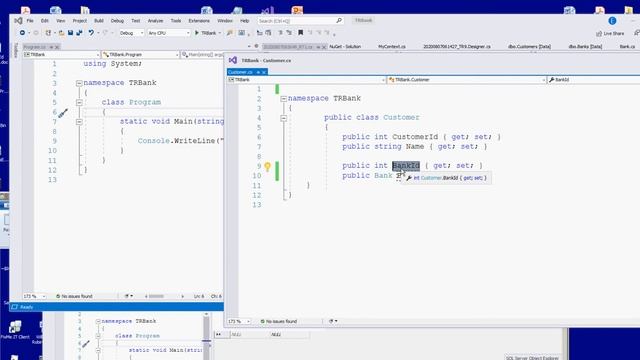Start debugging with the TRBank play button
Viewport: 640px width, 360px height.
[x=205, y=33]
